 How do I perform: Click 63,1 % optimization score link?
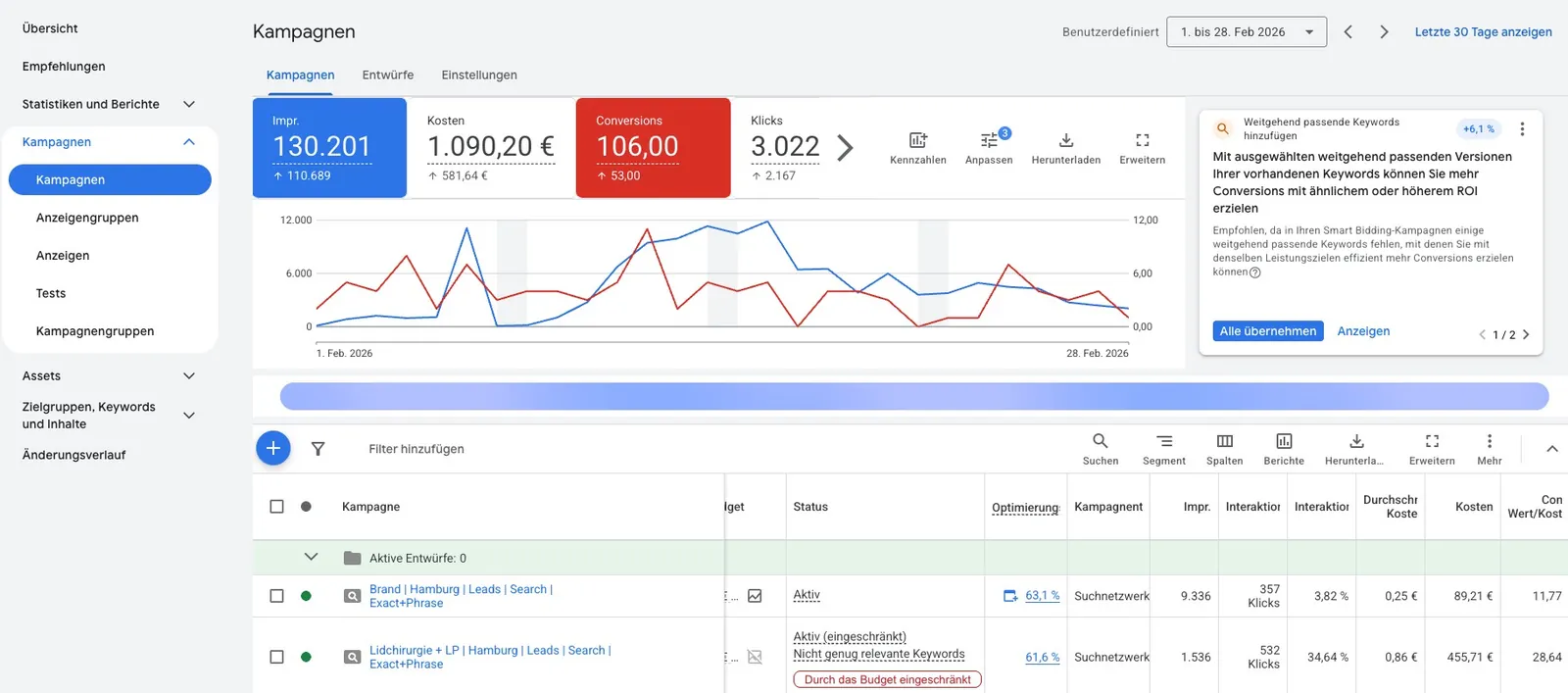click(1043, 596)
